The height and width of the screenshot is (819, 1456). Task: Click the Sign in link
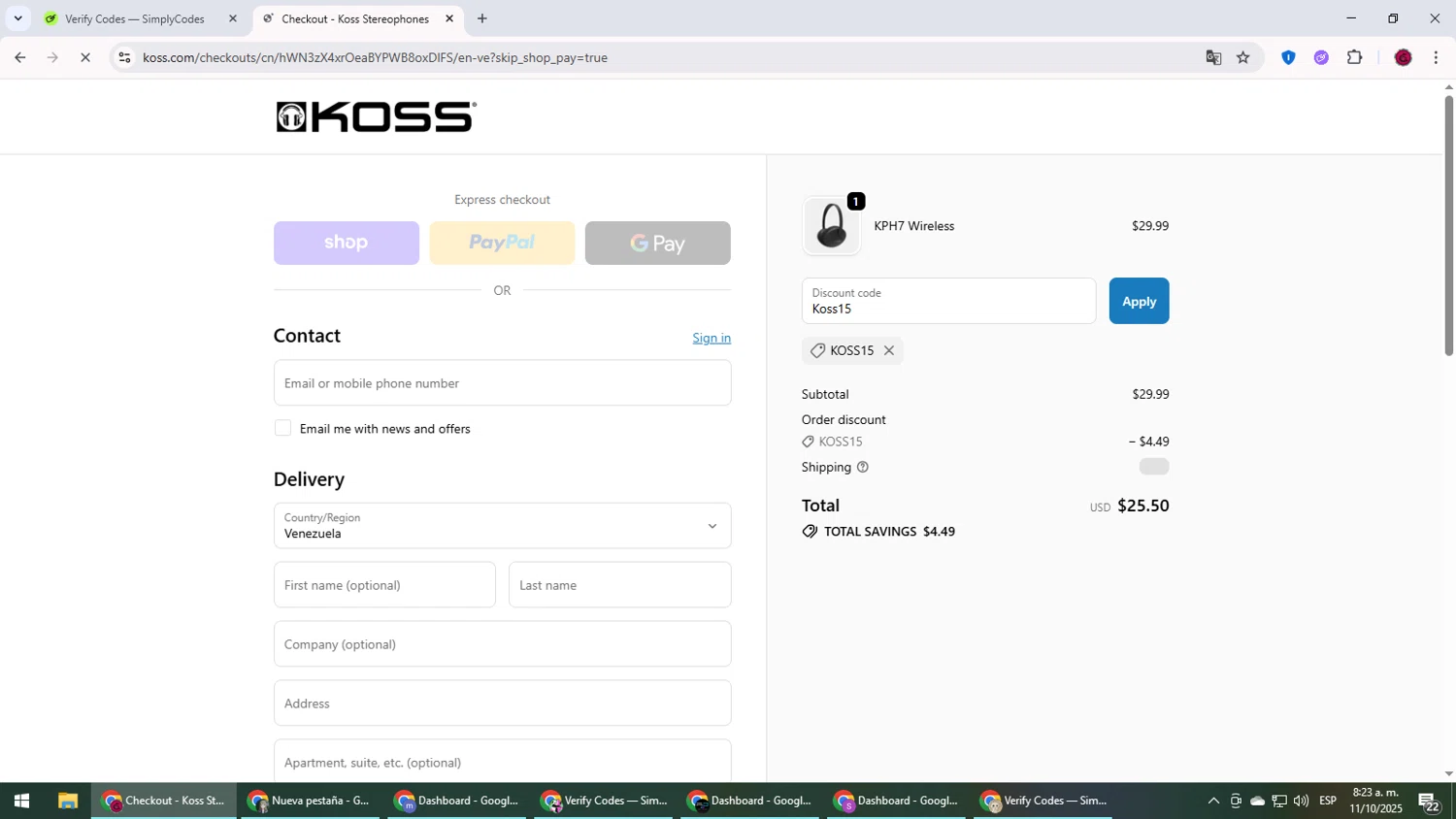(x=711, y=338)
